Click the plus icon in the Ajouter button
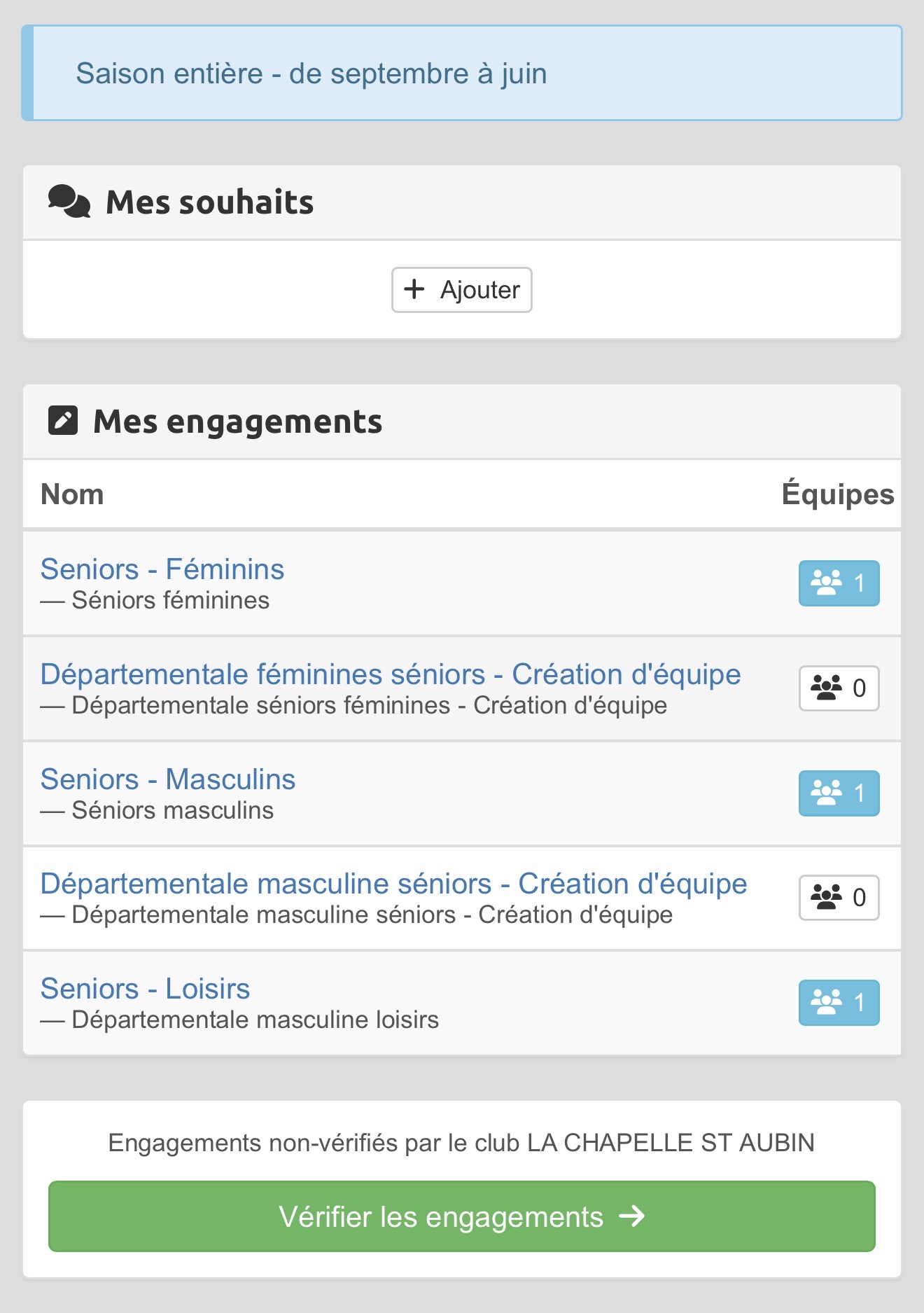924x1313 pixels. 414,289
